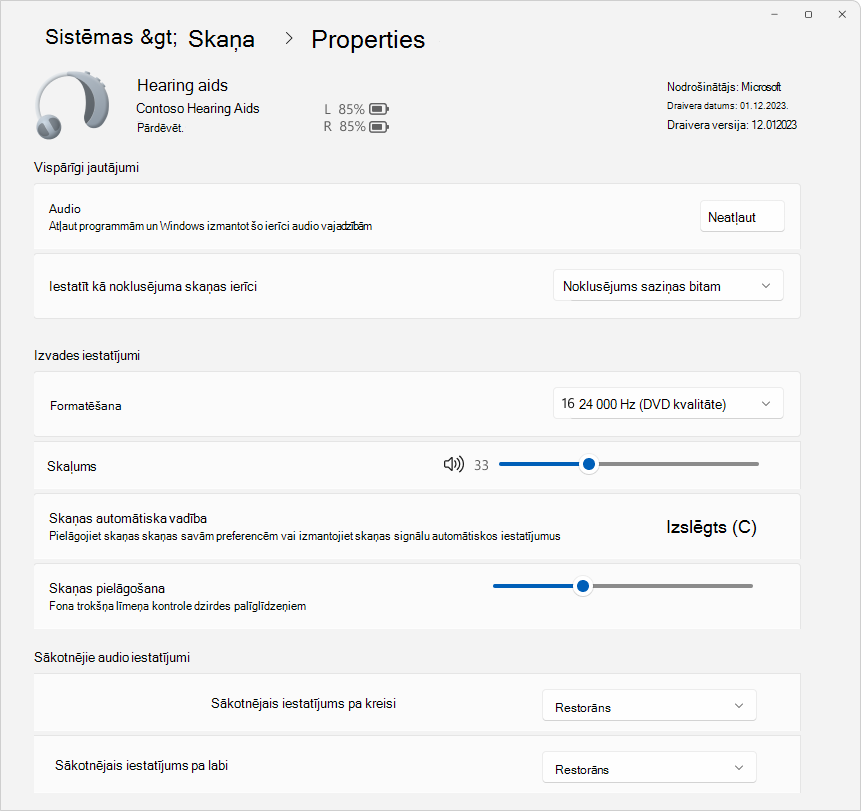Image resolution: width=861 pixels, height=811 pixels.
Task: Open Sākotnējais iestatījums pa kreisi dropdown
Action: (x=649, y=706)
